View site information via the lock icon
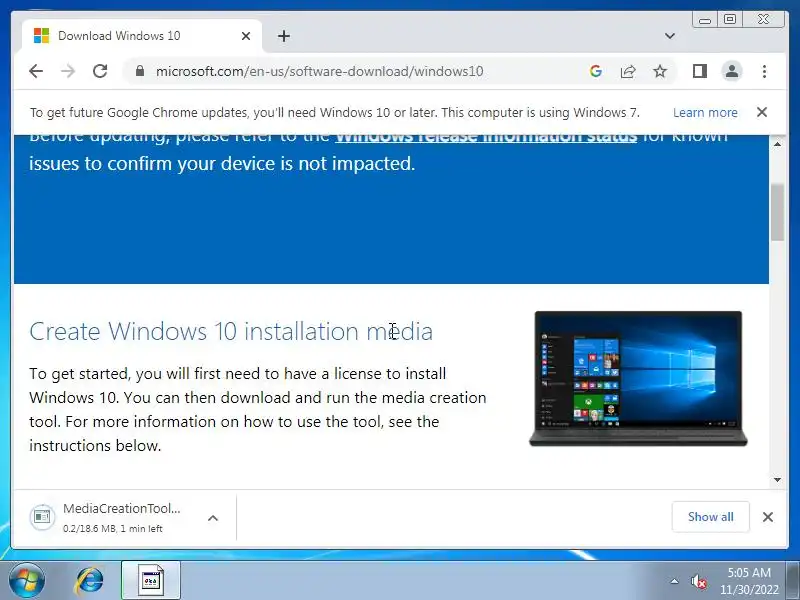800x600 pixels. [x=140, y=71]
